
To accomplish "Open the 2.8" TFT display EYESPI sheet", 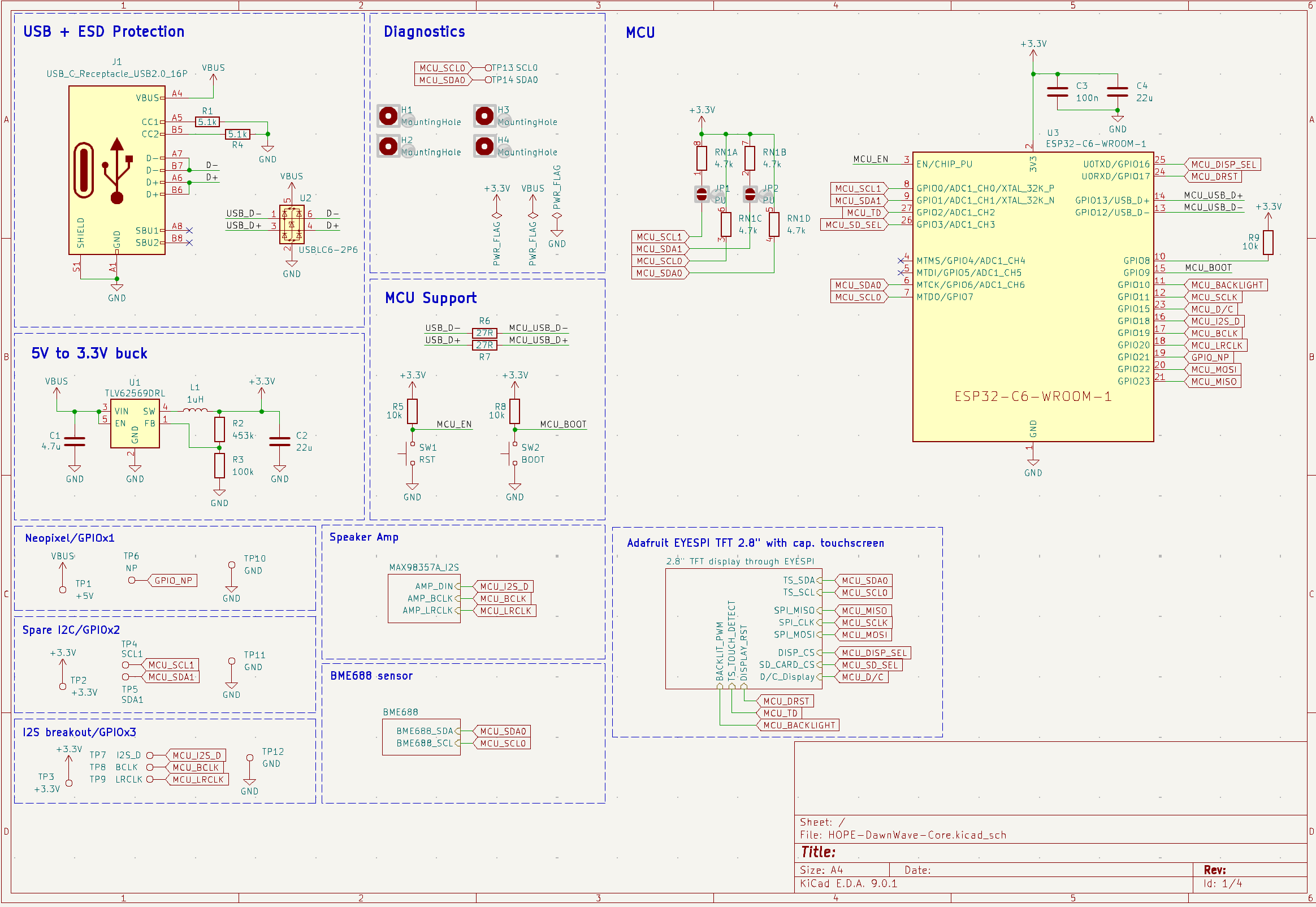I will coord(744,629).
